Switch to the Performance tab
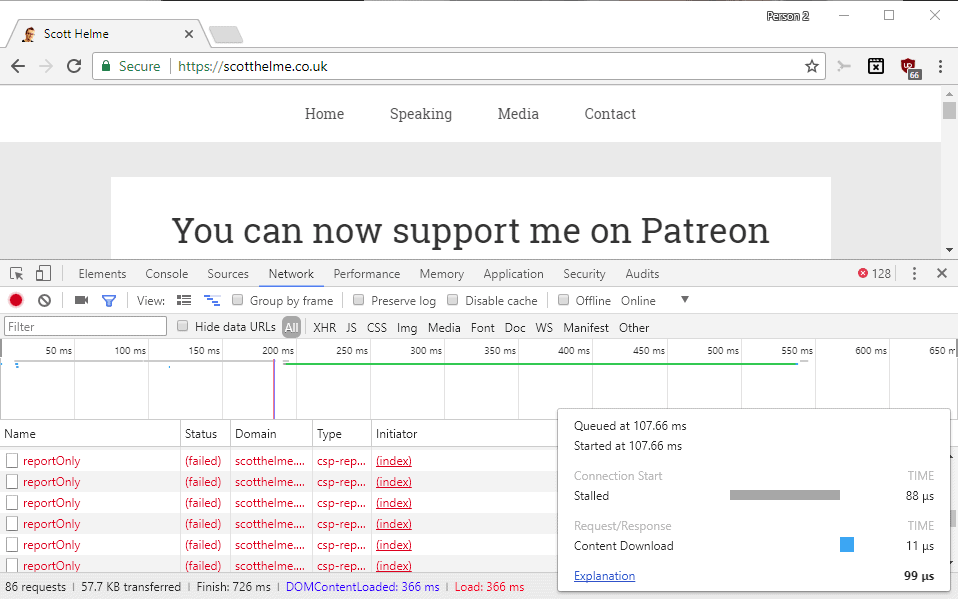The image size is (958, 599). click(x=367, y=274)
